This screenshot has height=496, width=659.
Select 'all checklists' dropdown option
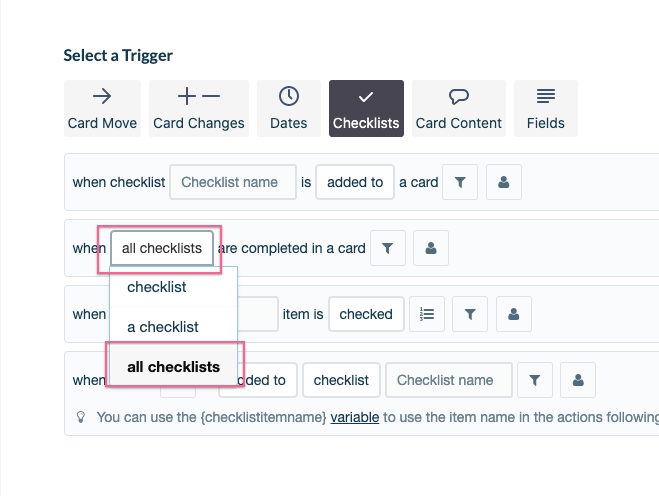(173, 366)
